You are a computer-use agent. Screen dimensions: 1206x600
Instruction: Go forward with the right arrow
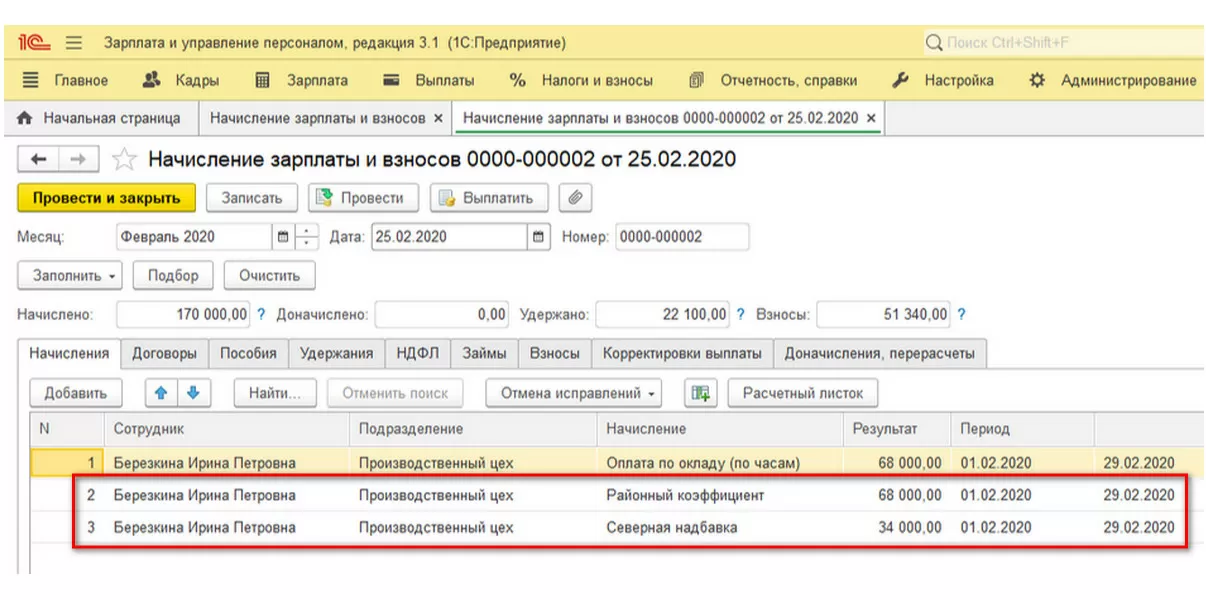coord(79,159)
